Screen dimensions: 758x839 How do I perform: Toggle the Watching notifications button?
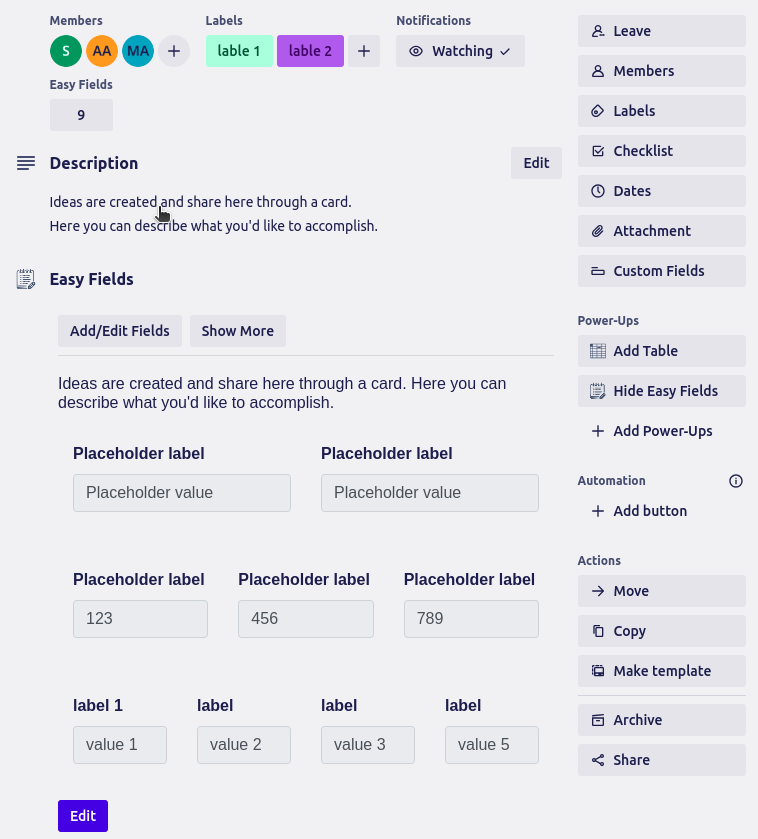click(460, 51)
